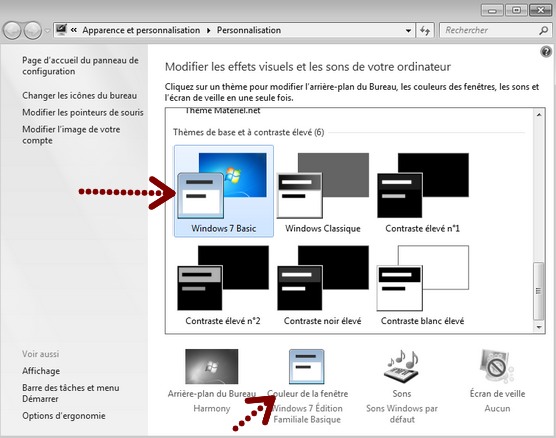The width and height of the screenshot is (556, 438).
Task: Open Options d'ergonomie link
Action: pos(63,416)
